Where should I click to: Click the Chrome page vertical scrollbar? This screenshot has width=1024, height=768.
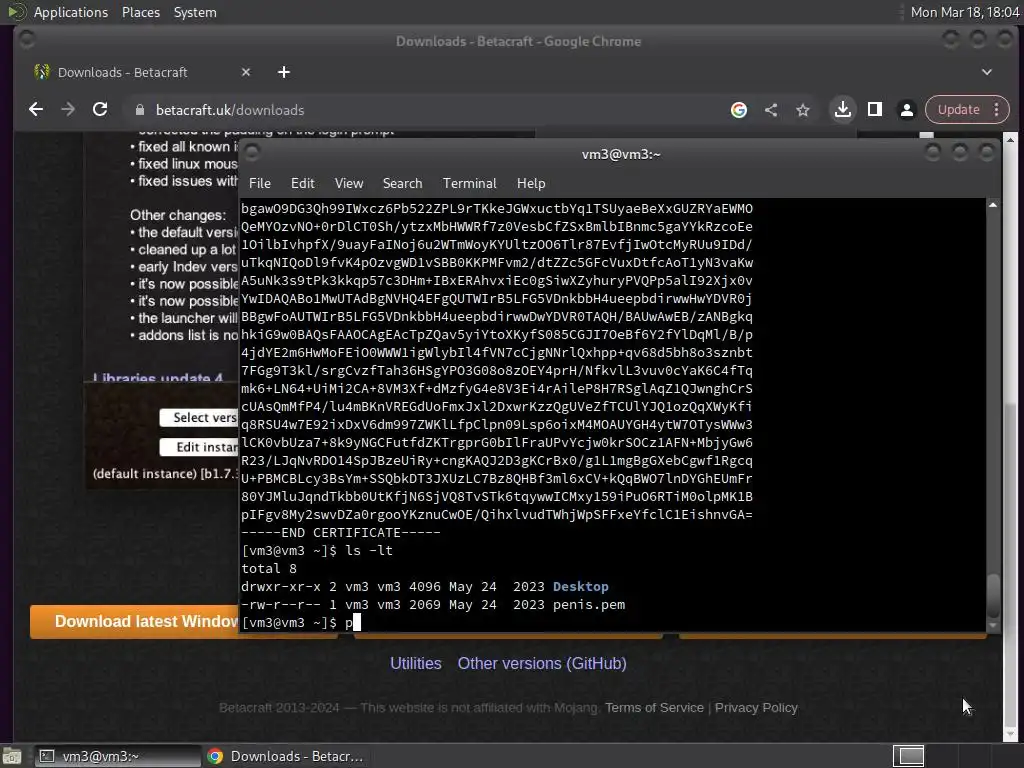1010,438
